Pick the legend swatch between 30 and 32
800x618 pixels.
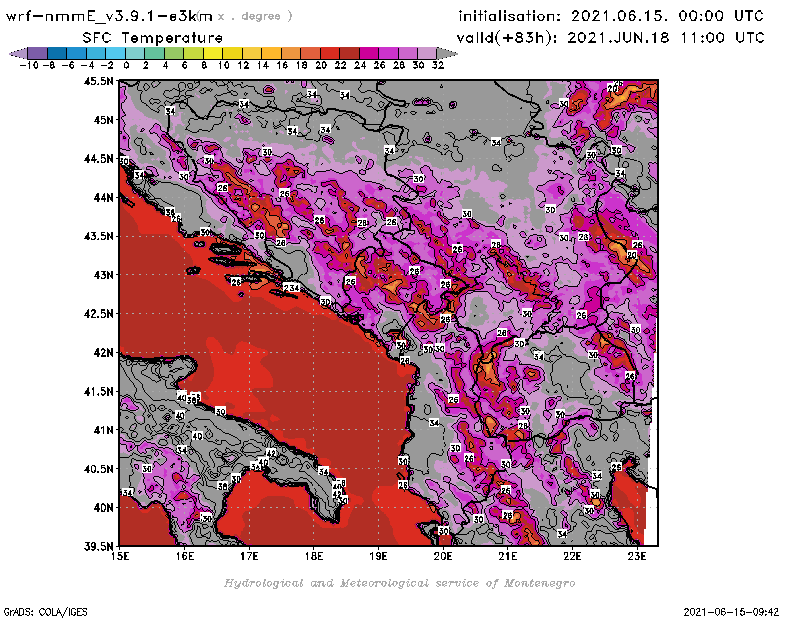pyautogui.click(x=427, y=53)
